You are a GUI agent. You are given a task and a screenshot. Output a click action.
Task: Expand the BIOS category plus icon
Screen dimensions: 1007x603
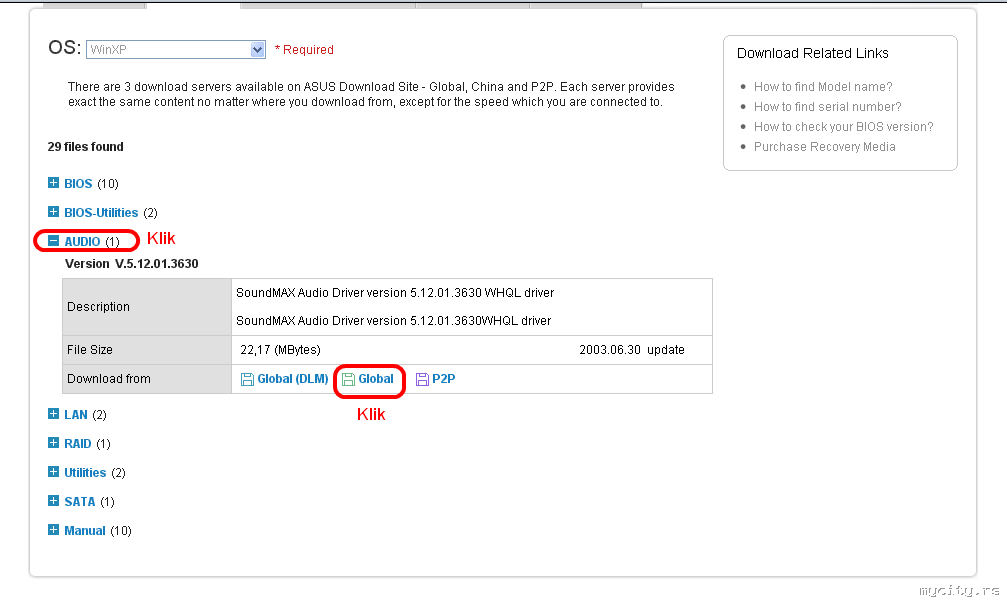tap(53, 183)
